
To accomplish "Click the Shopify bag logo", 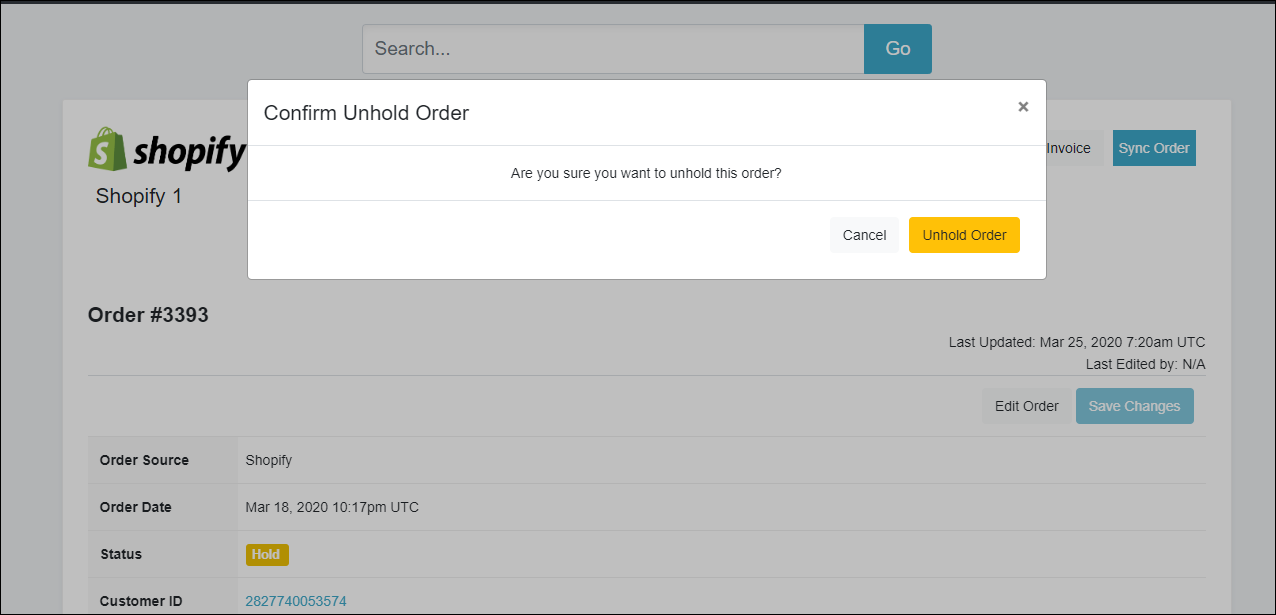I will pyautogui.click(x=108, y=150).
